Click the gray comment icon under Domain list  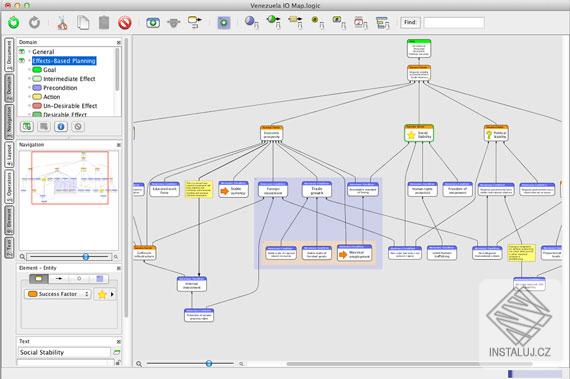(44, 126)
